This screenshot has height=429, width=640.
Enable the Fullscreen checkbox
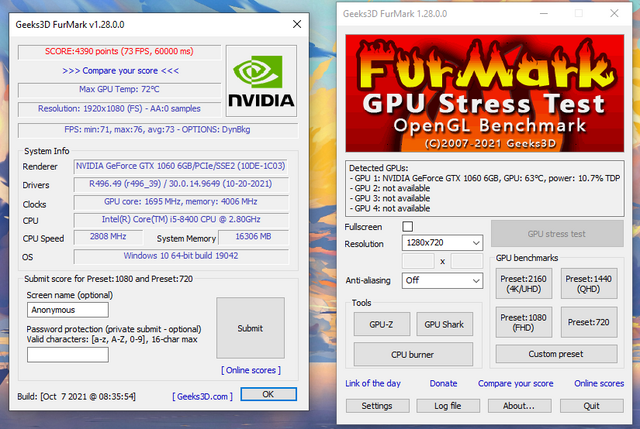407,227
